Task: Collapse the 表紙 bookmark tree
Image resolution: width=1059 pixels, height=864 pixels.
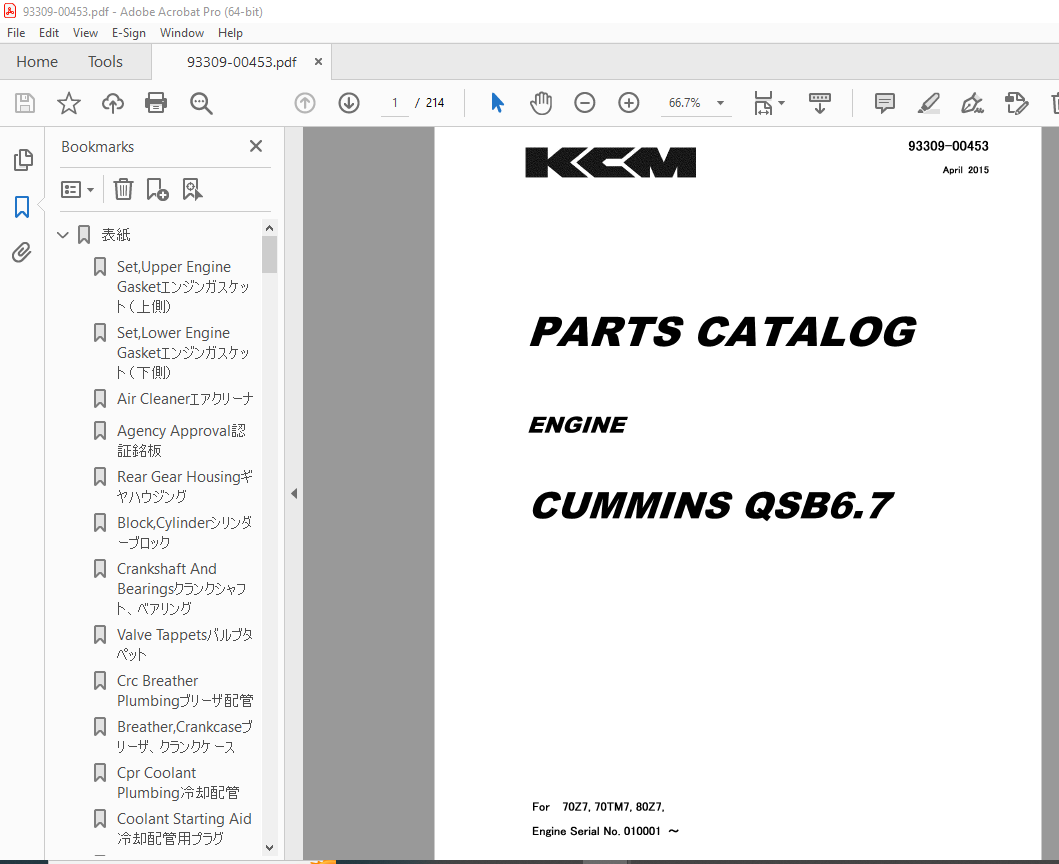Action: 63,235
